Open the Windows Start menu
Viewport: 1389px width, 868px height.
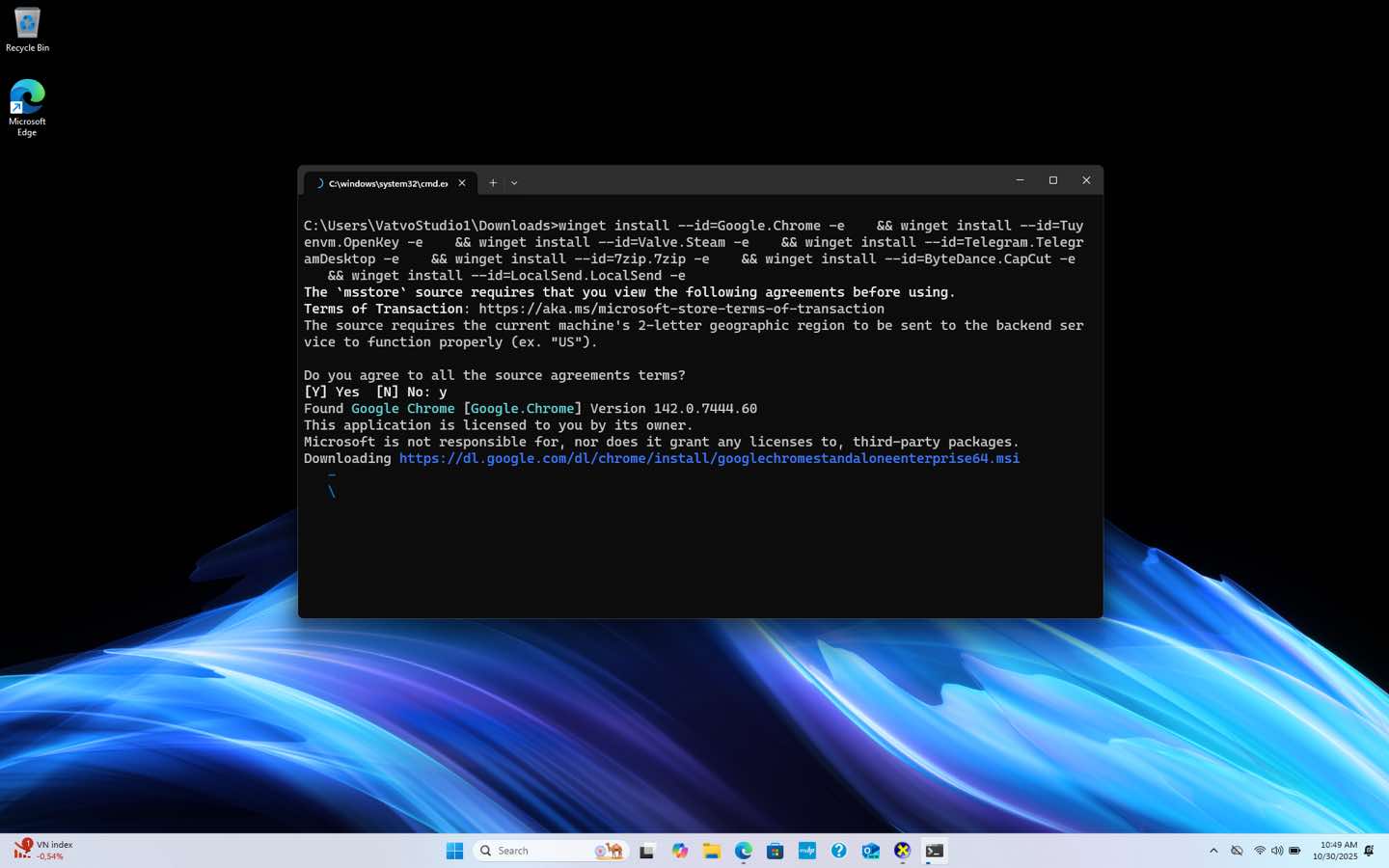[454, 851]
